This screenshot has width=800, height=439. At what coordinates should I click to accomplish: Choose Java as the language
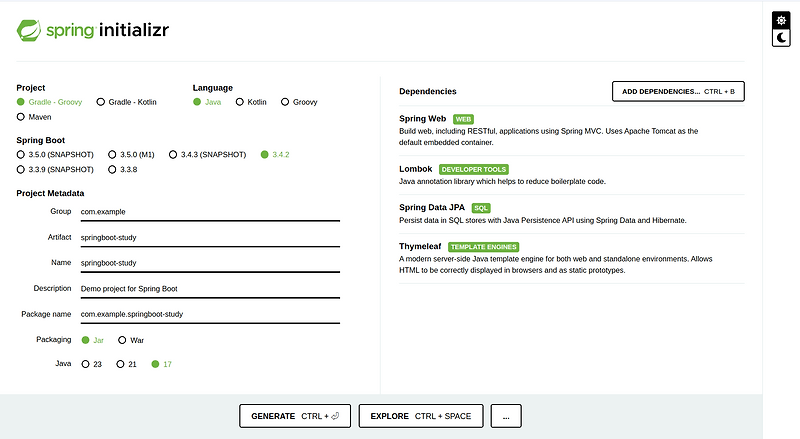(207, 102)
